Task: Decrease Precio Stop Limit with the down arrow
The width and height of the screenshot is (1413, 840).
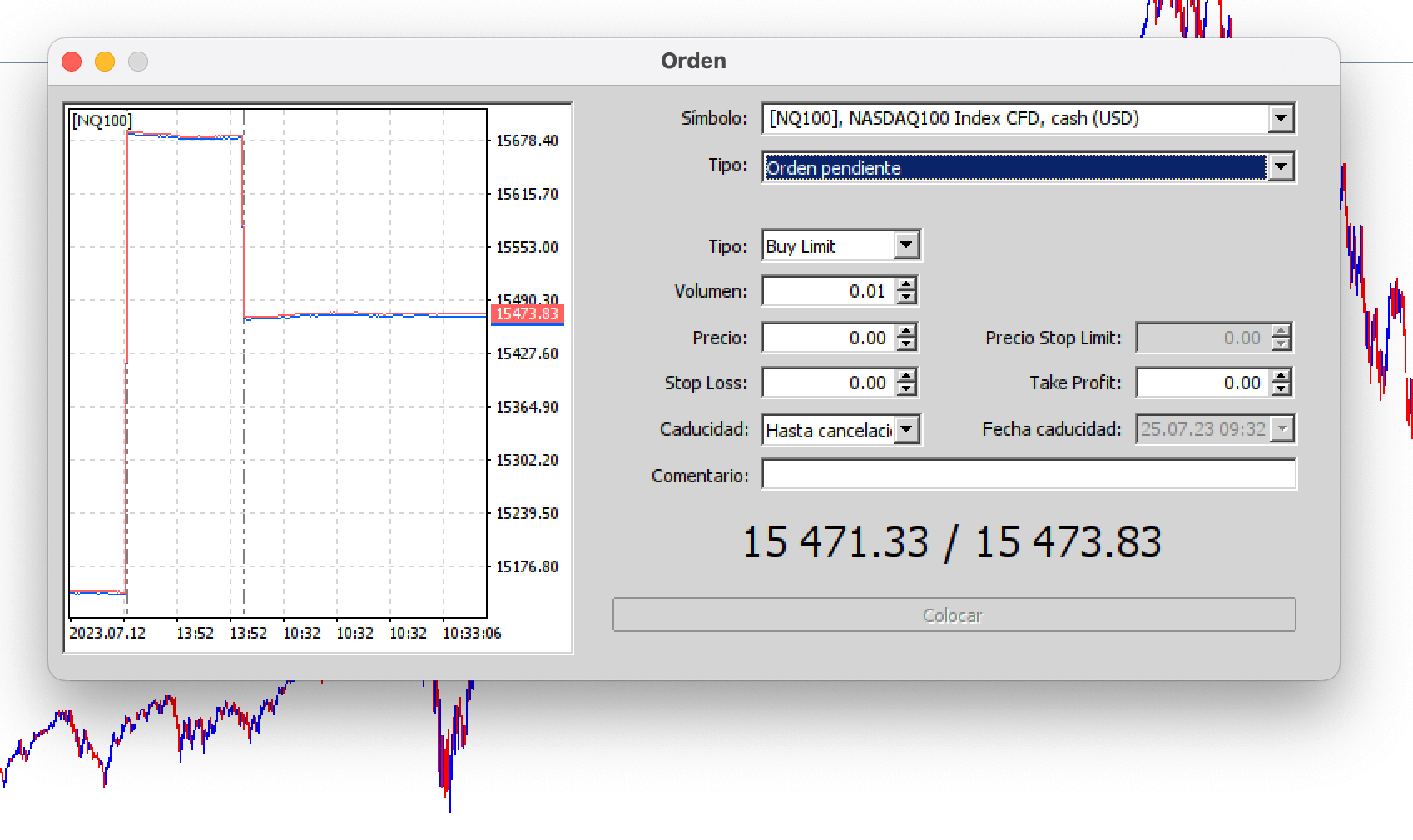Action: (1282, 344)
